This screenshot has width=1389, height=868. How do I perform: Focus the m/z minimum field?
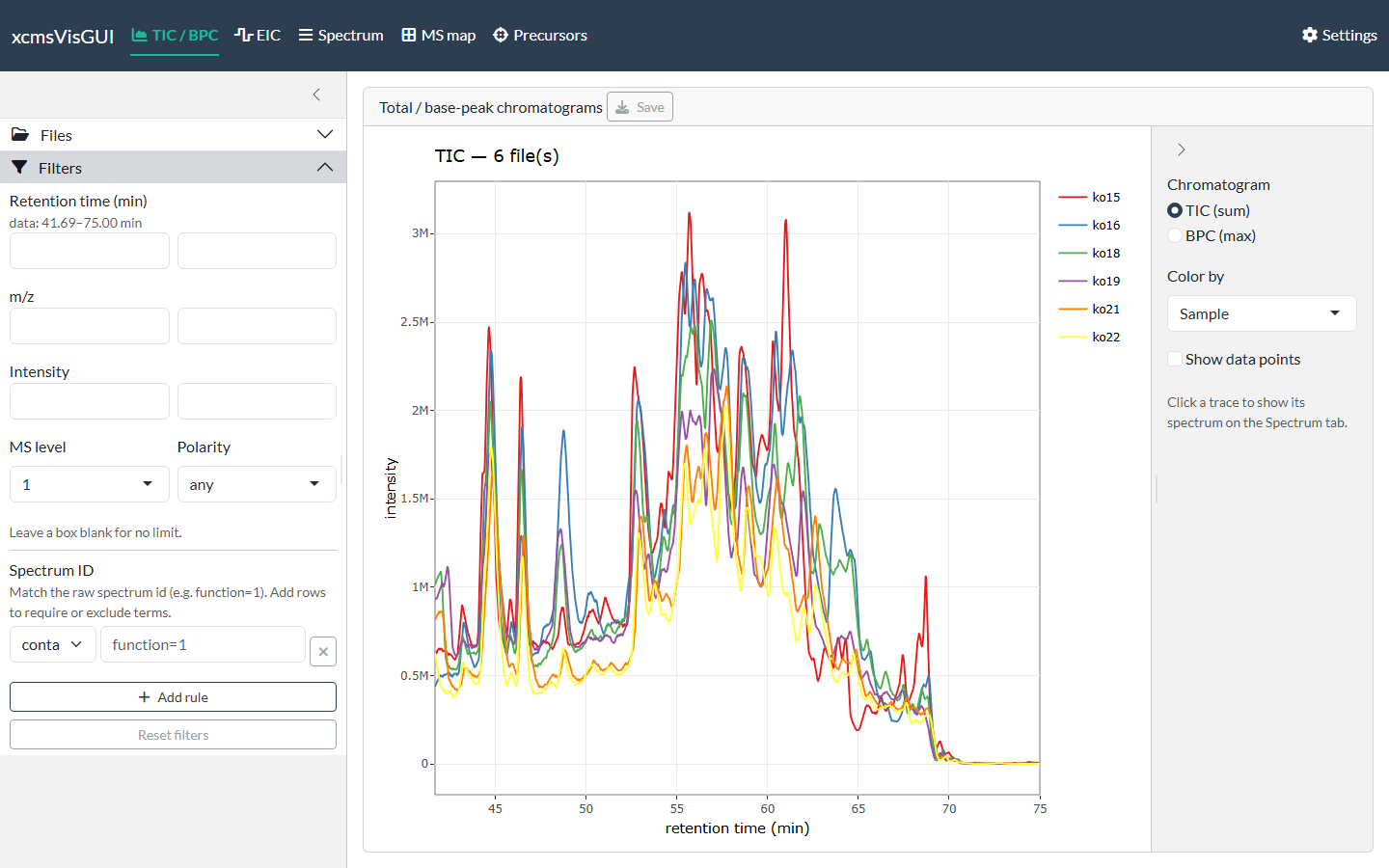(x=90, y=326)
